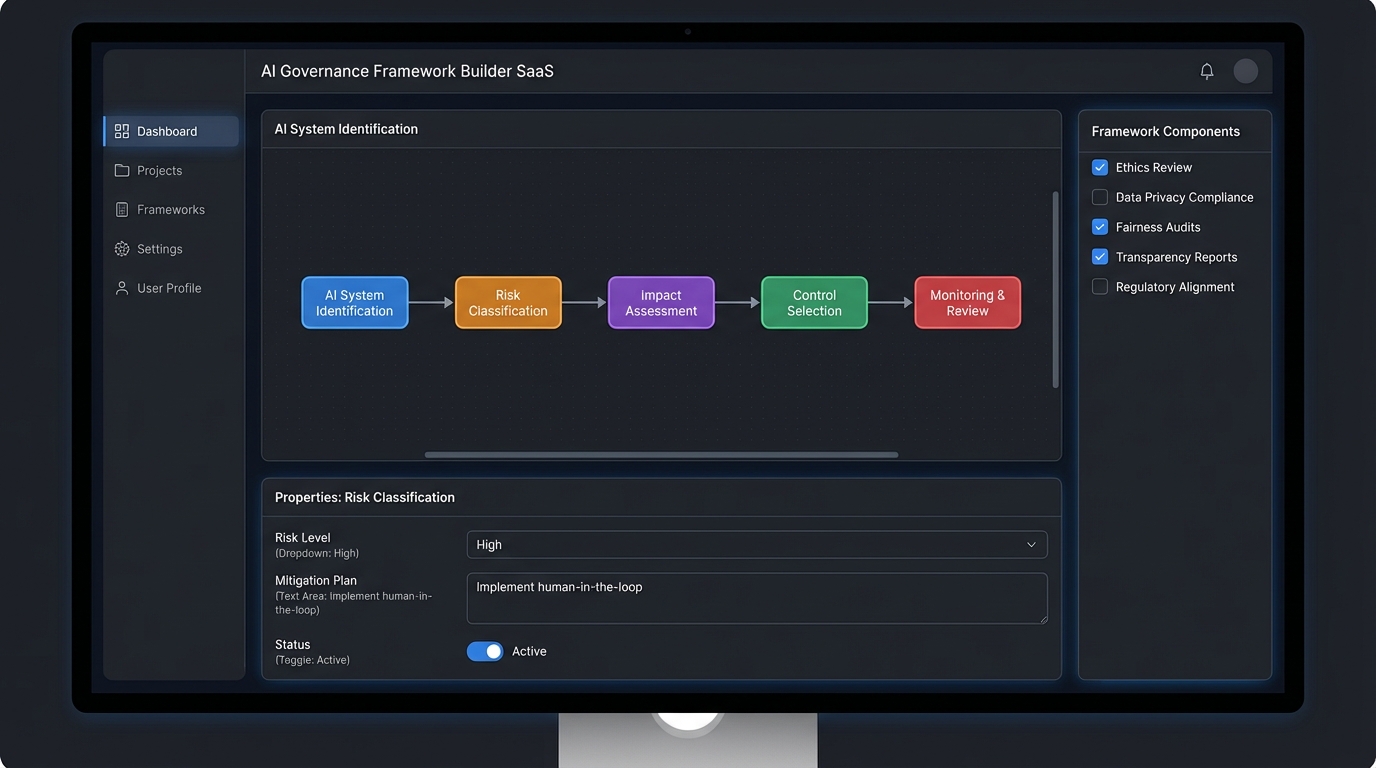This screenshot has width=1376, height=768.
Task: Click the horizontal scrollbar below the flow diagram
Action: pos(661,454)
